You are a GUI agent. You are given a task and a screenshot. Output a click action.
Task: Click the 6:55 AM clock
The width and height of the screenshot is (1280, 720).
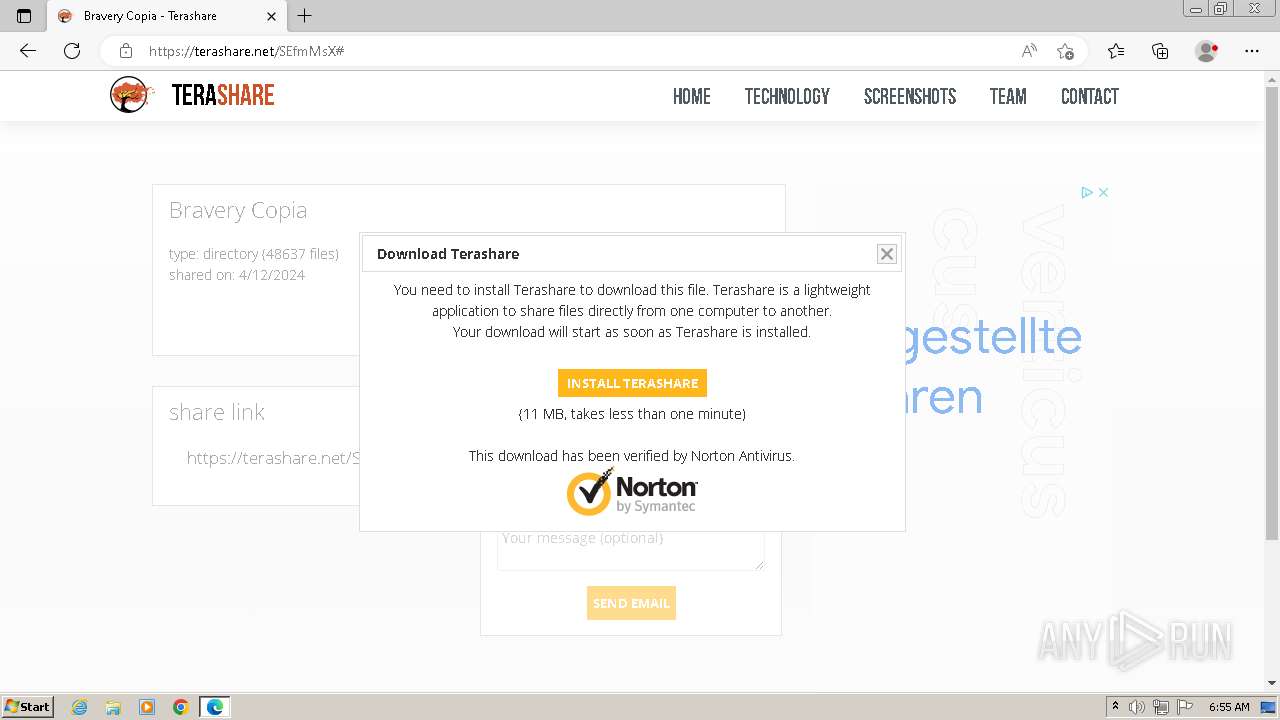pyautogui.click(x=1229, y=707)
